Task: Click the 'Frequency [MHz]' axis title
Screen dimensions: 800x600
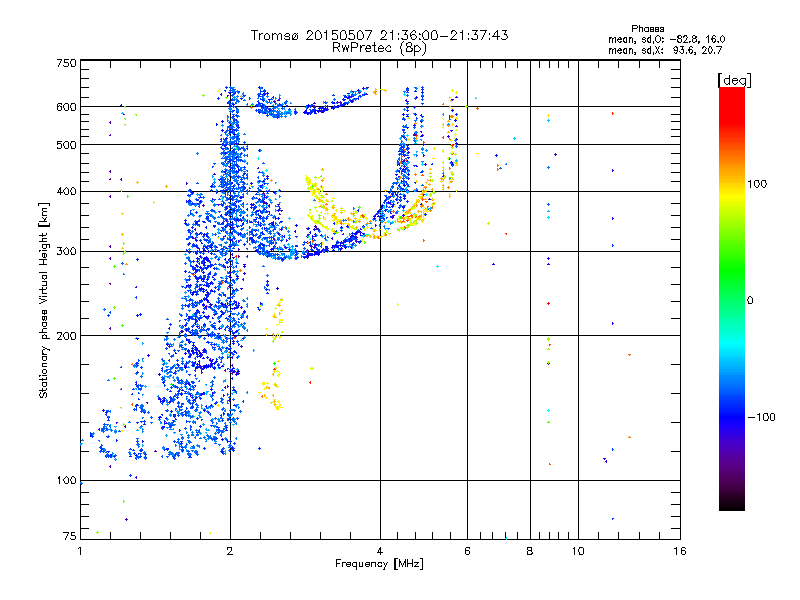Action: point(379,564)
